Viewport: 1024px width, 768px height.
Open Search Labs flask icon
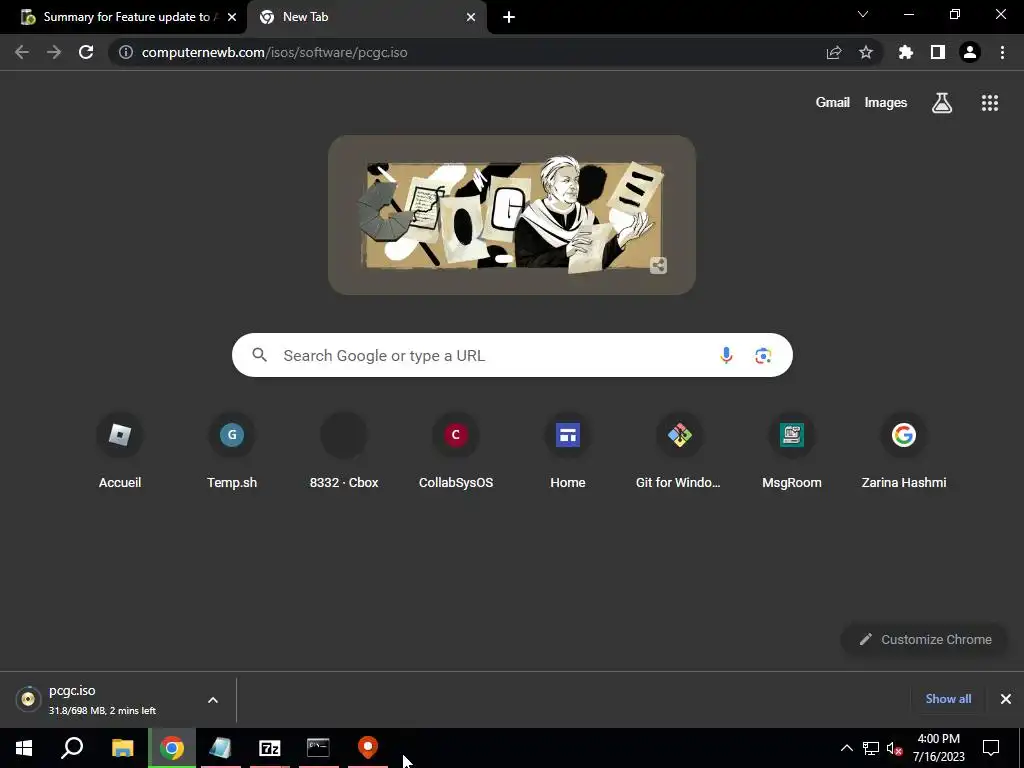click(942, 103)
